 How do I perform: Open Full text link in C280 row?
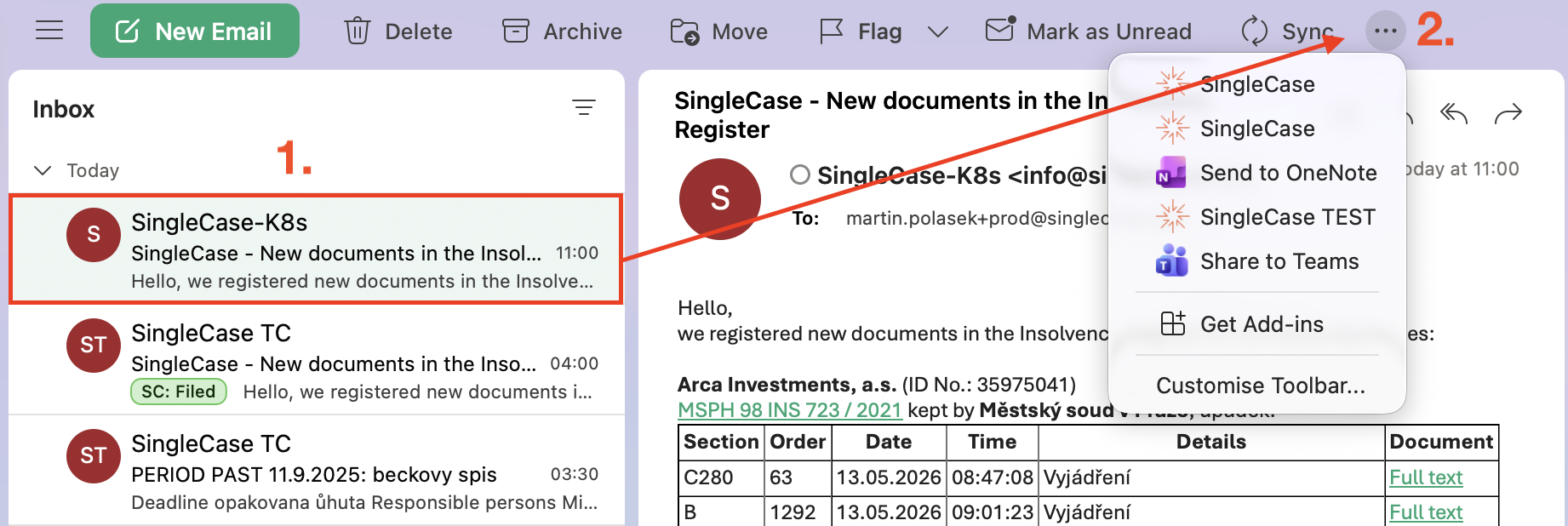tap(1426, 477)
